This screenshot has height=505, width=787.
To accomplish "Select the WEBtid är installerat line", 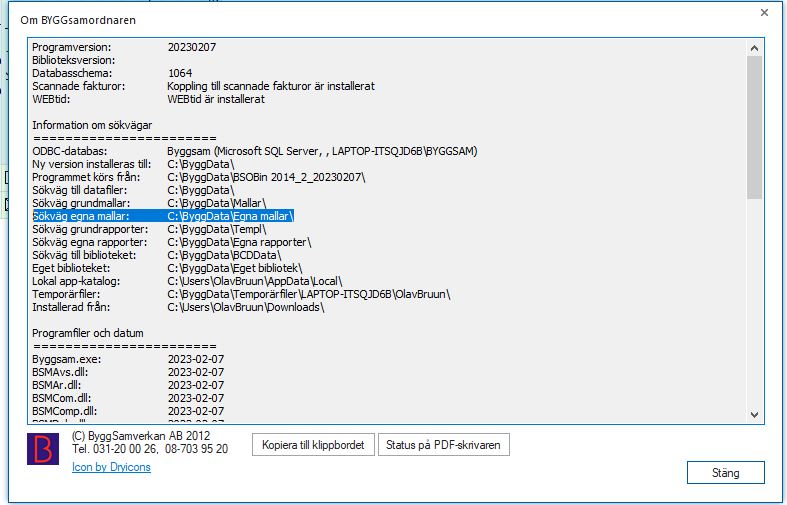I will click(149, 99).
